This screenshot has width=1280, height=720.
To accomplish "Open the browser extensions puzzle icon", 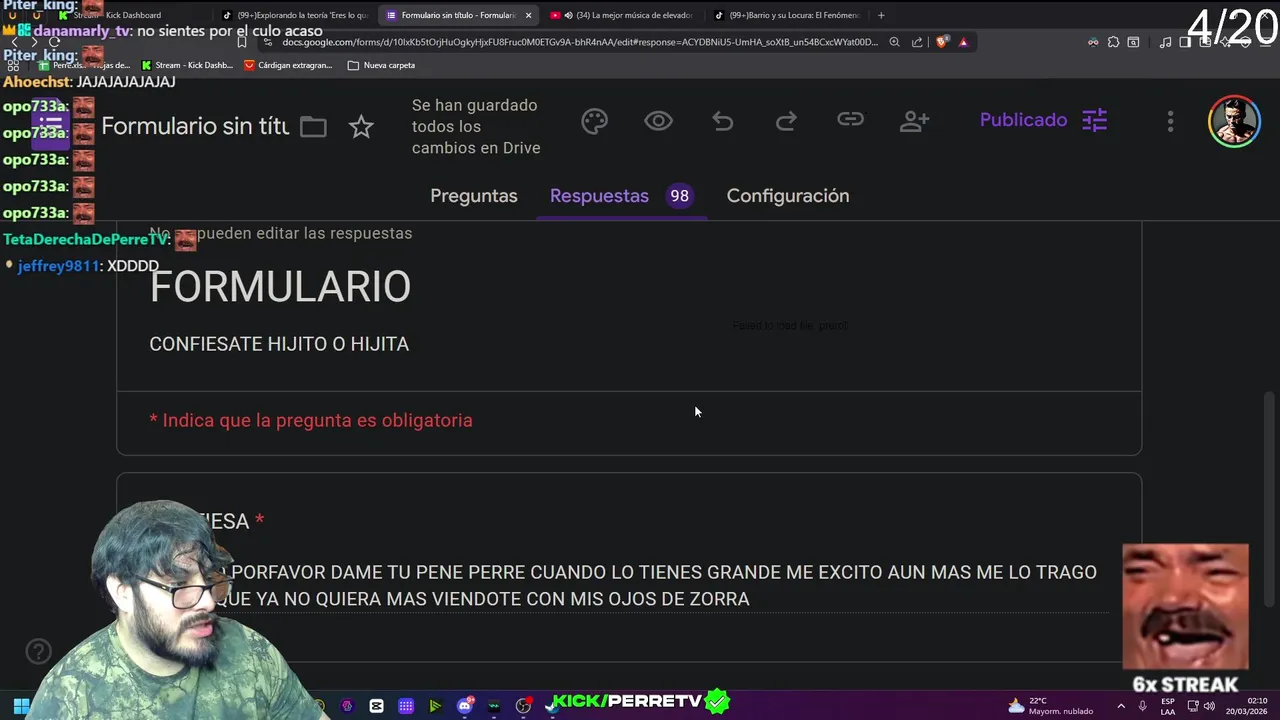I will pyautogui.click(x=1113, y=42).
